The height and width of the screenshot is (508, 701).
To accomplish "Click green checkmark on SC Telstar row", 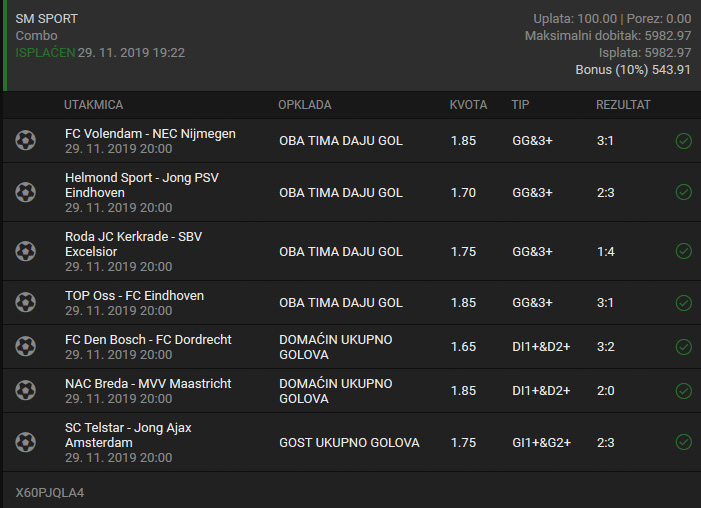I will tap(684, 442).
